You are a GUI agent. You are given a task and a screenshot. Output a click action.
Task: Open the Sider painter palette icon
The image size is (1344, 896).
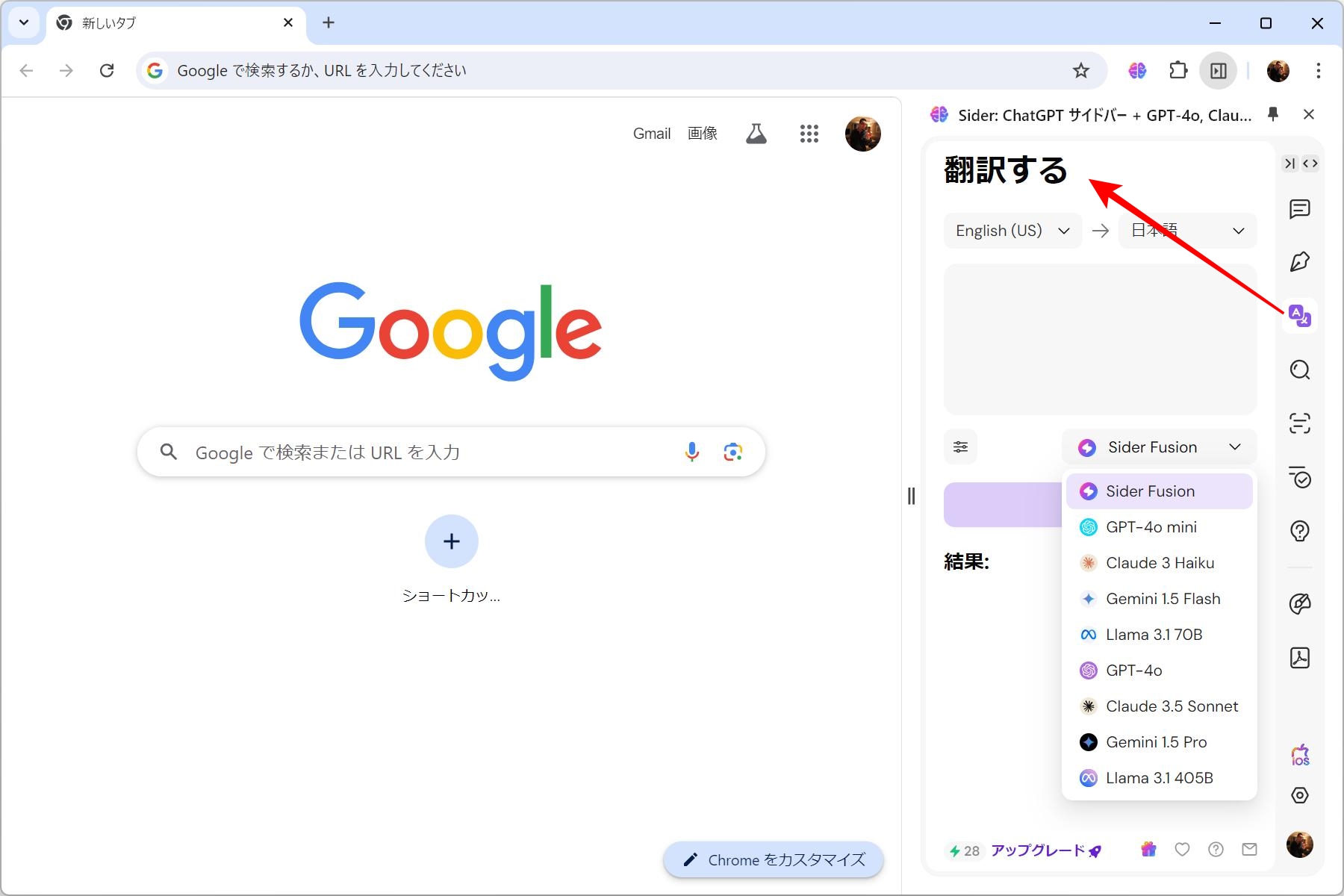pos(1300,603)
